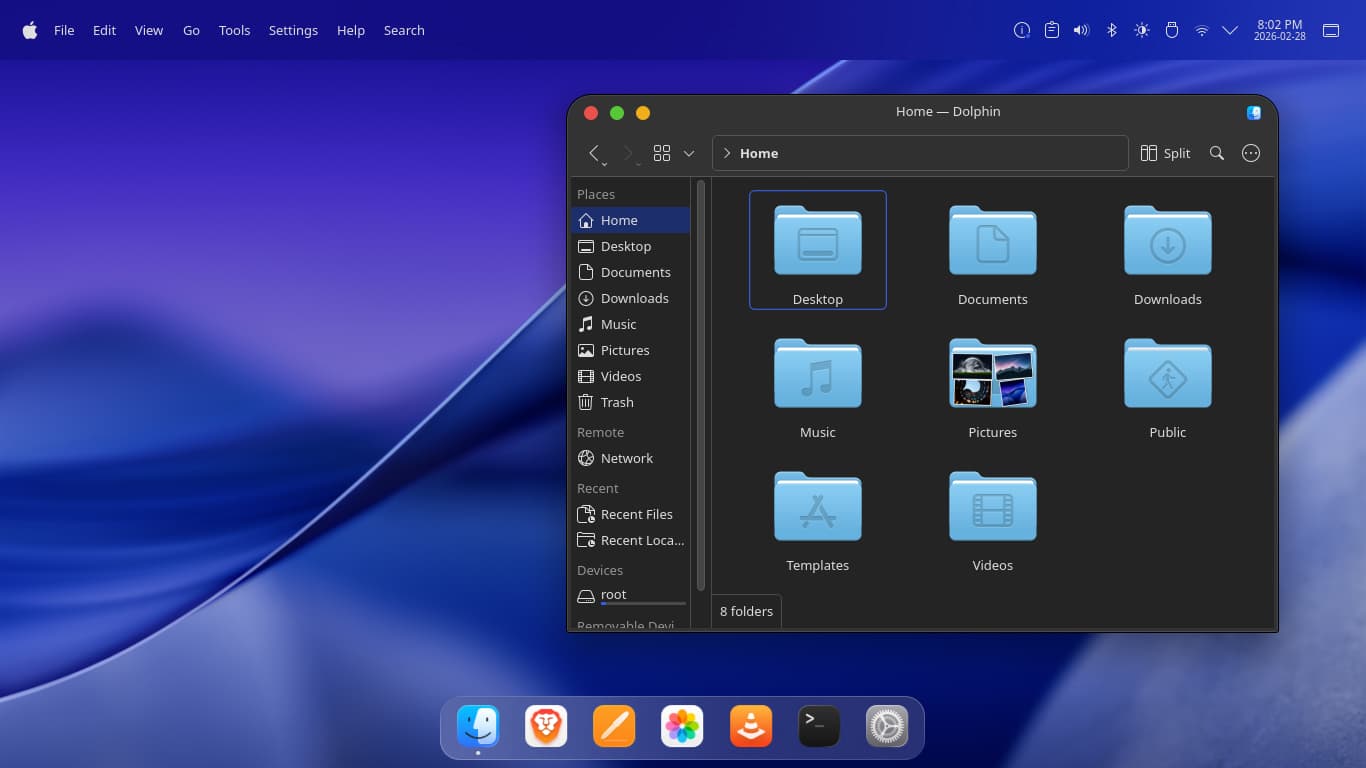Launch VLC from the dock

[x=750, y=726]
